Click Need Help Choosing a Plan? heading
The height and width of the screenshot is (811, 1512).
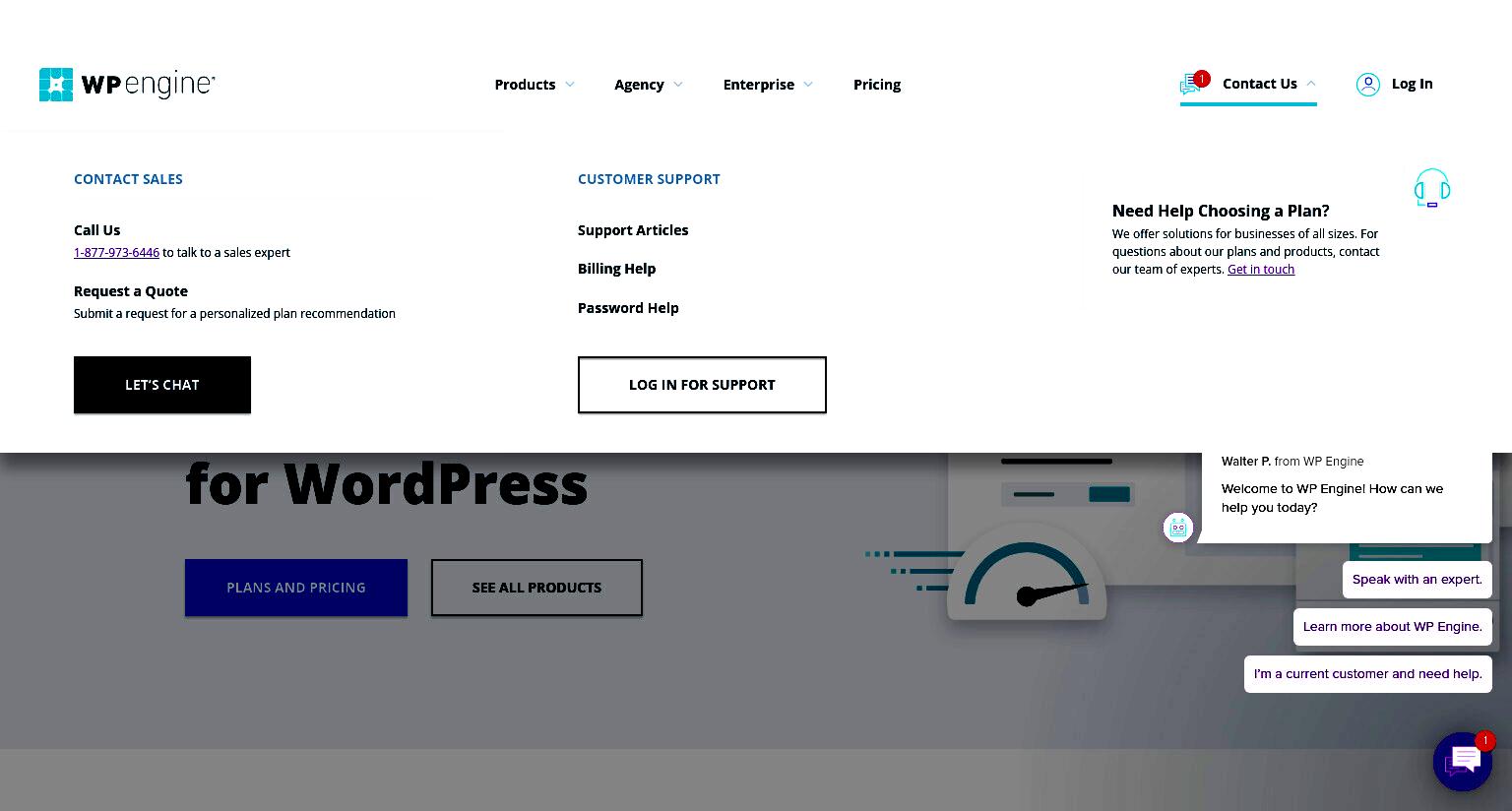(1221, 211)
